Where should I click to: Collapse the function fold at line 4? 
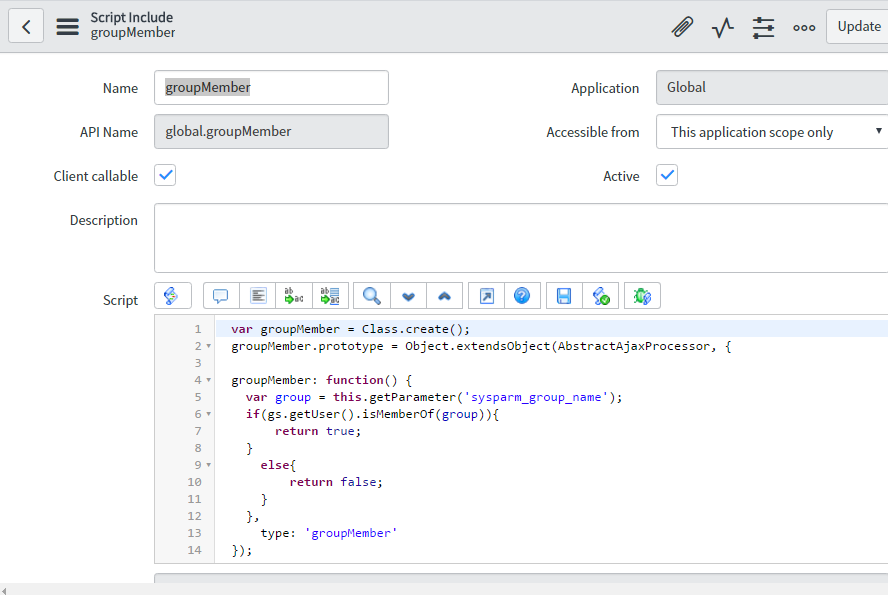209,380
